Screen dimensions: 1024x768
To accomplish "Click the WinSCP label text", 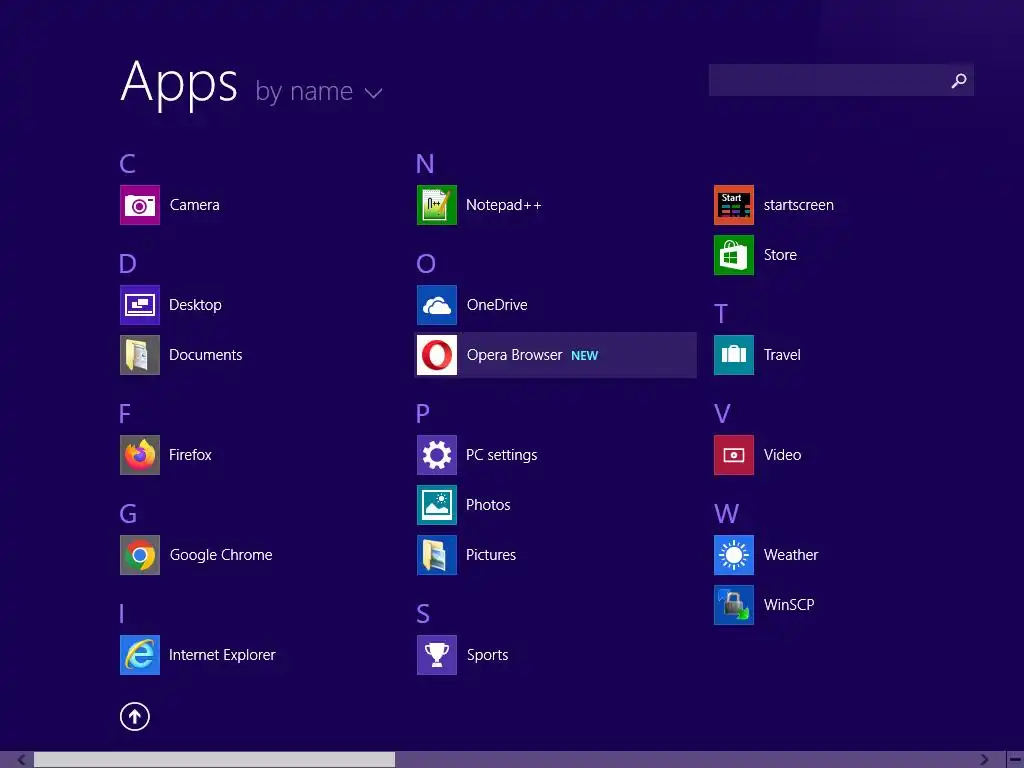I will 789,605.
